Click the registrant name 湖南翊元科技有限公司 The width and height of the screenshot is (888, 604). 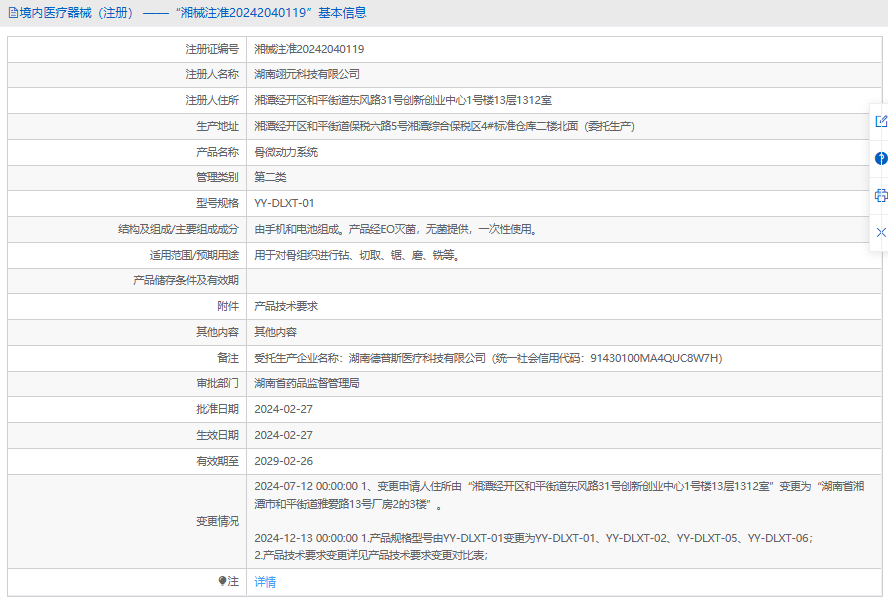[x=307, y=74]
